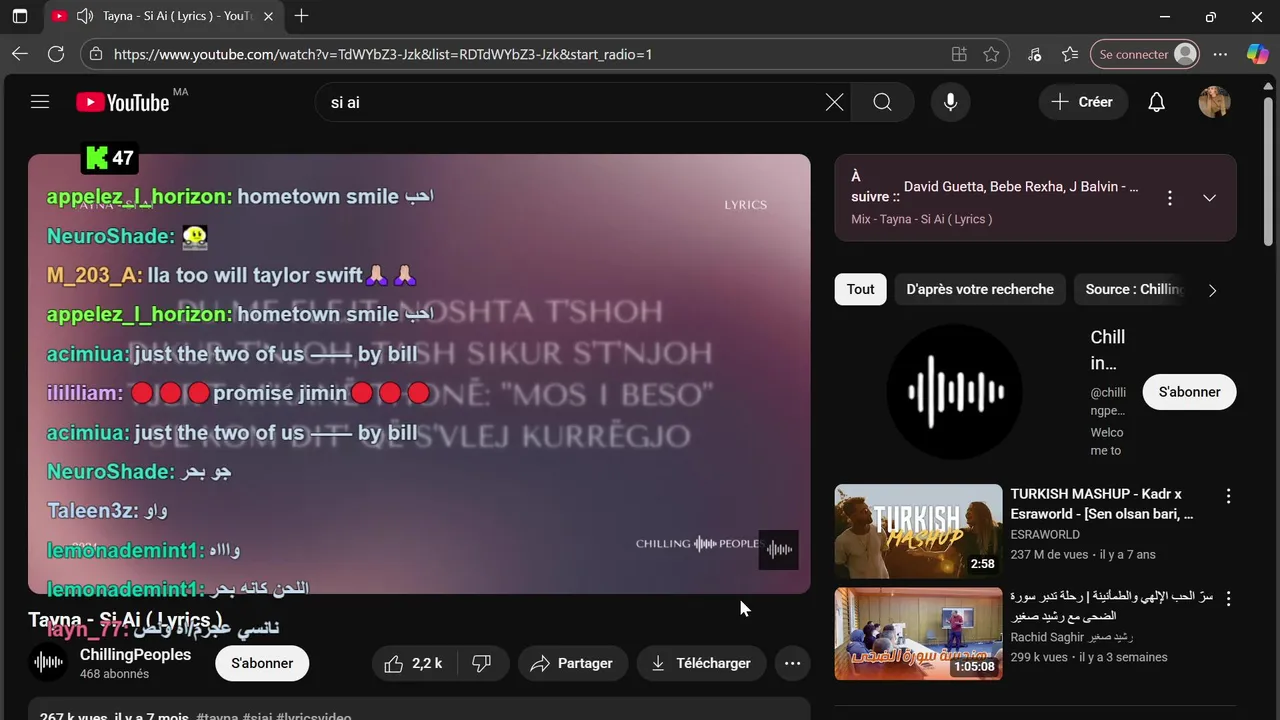Add this page to favorites star
The image size is (1280, 720).
[991, 54]
